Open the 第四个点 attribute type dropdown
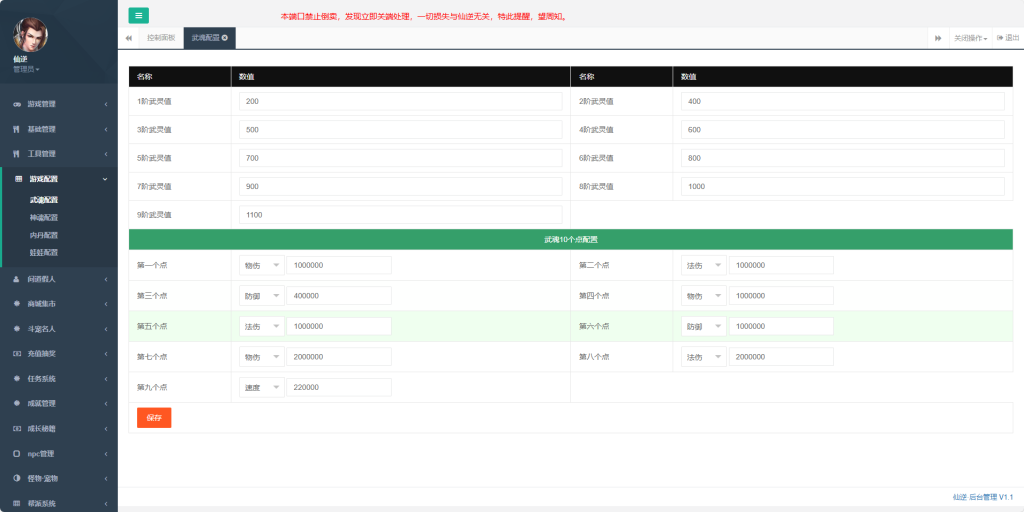The width and height of the screenshot is (1024, 512). (704, 296)
